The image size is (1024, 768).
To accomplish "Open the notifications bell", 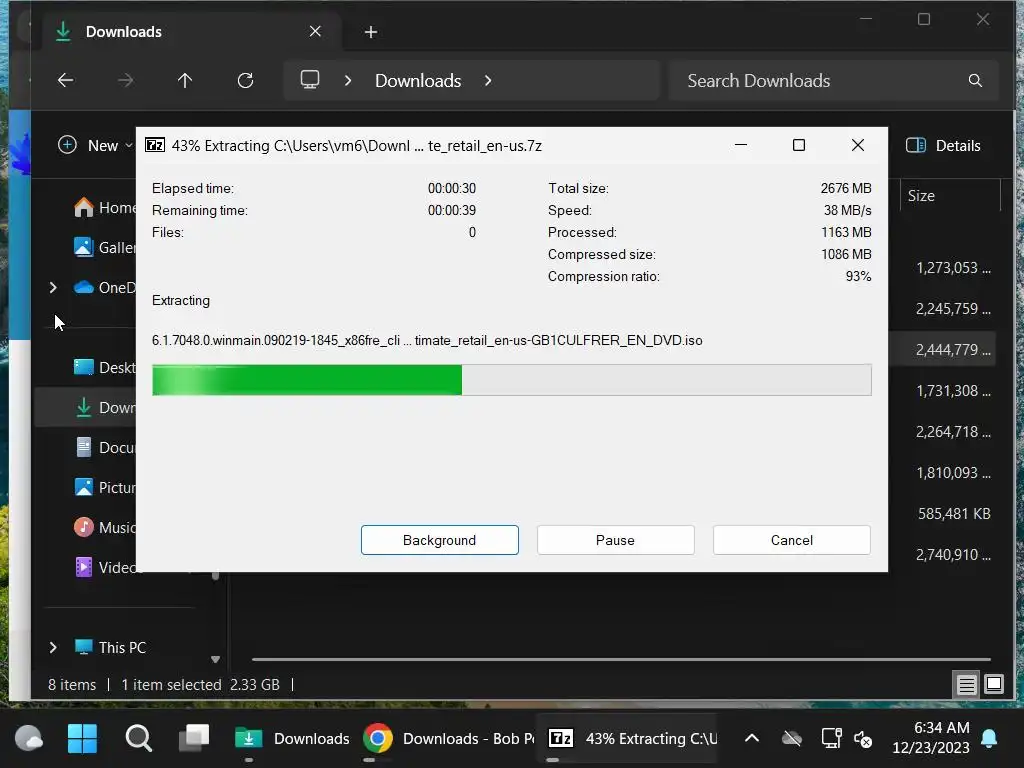I will click(x=989, y=738).
